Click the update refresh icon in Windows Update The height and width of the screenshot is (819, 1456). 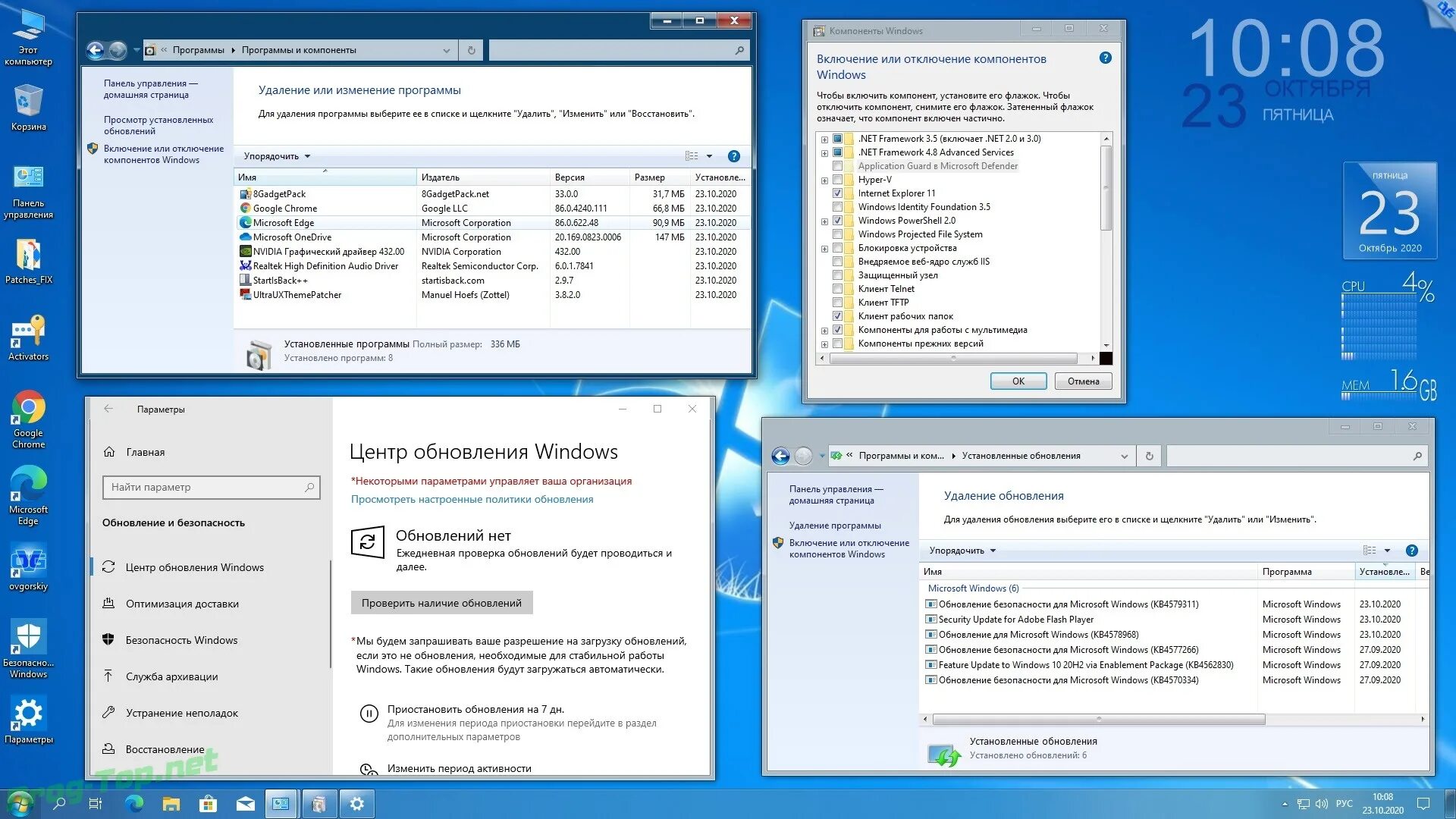368,542
